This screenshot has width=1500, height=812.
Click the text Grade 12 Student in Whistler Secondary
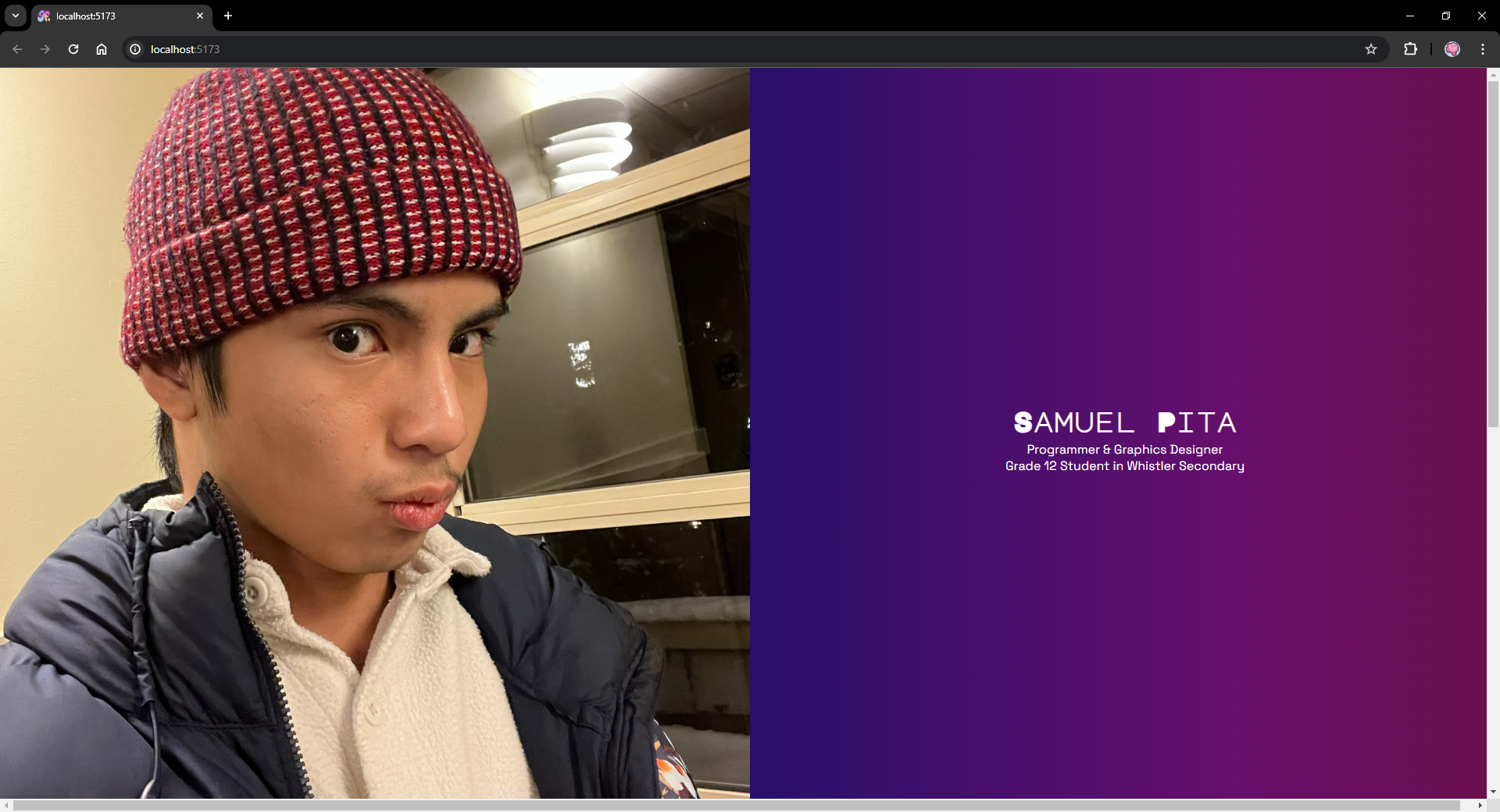click(1124, 466)
